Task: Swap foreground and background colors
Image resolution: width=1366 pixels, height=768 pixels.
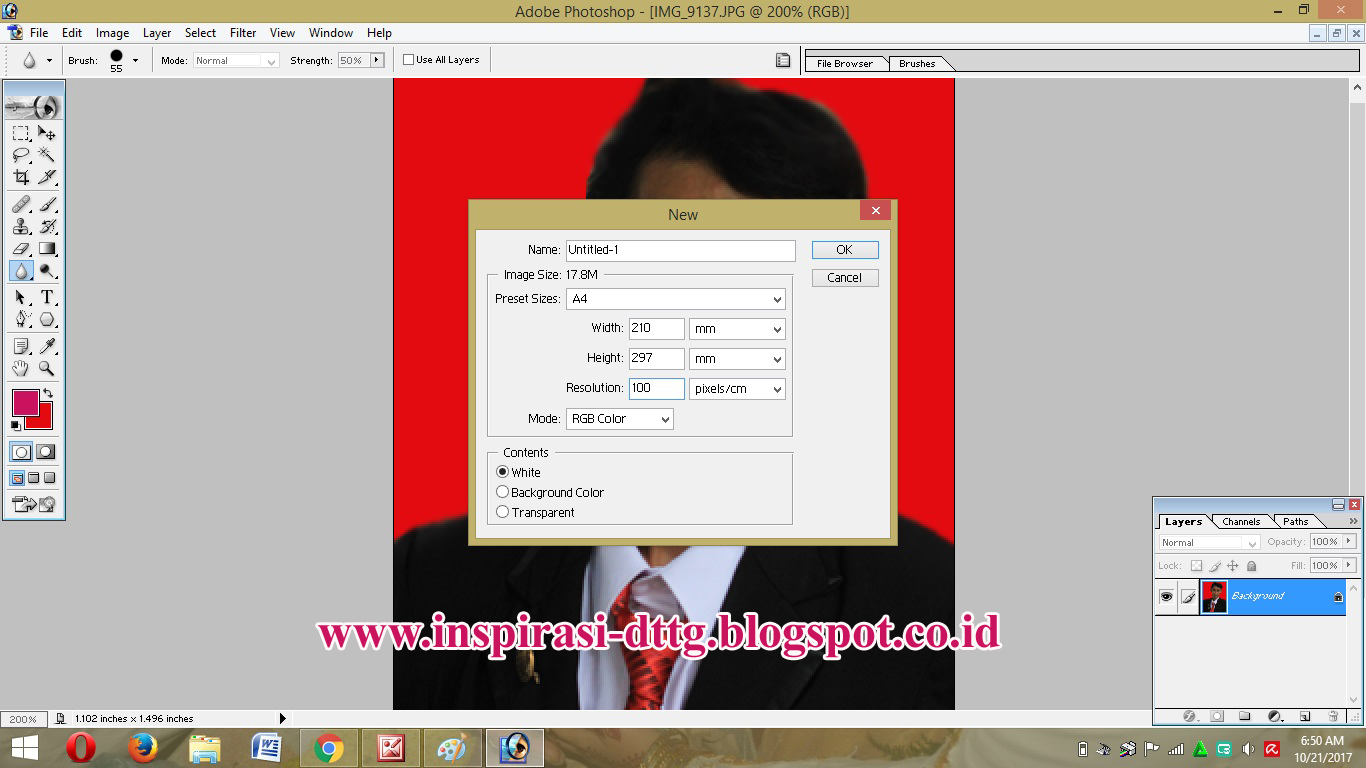Action: 47,393
